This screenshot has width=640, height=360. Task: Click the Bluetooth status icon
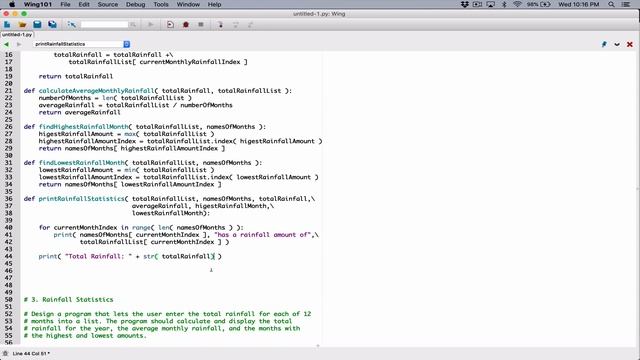tap(504, 4)
